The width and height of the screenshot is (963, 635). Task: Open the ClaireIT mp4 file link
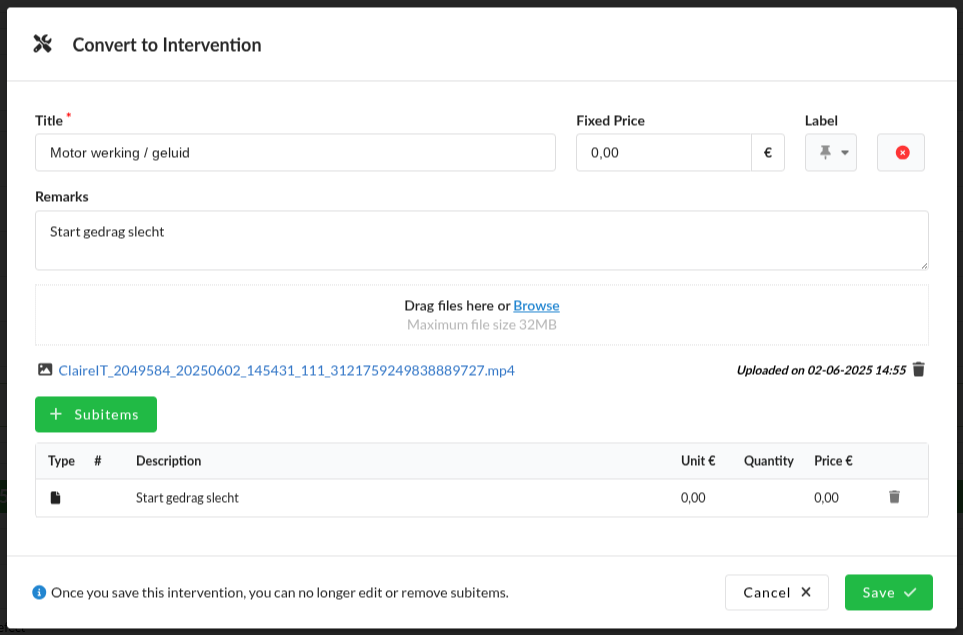coord(286,370)
